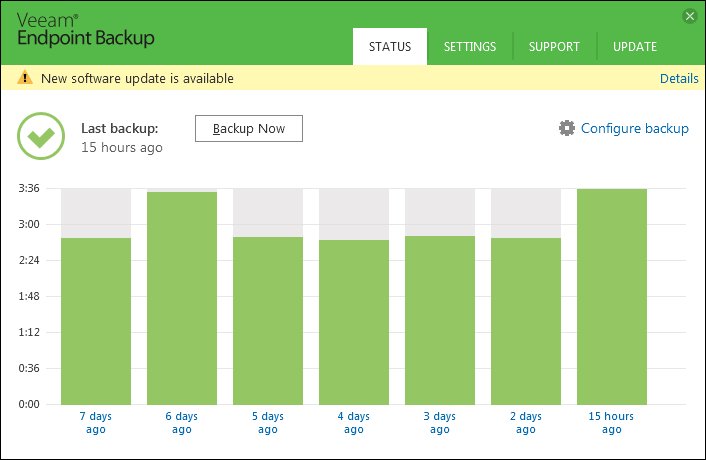Click the 1:12 y-axis value
The image size is (706, 460).
(29, 332)
